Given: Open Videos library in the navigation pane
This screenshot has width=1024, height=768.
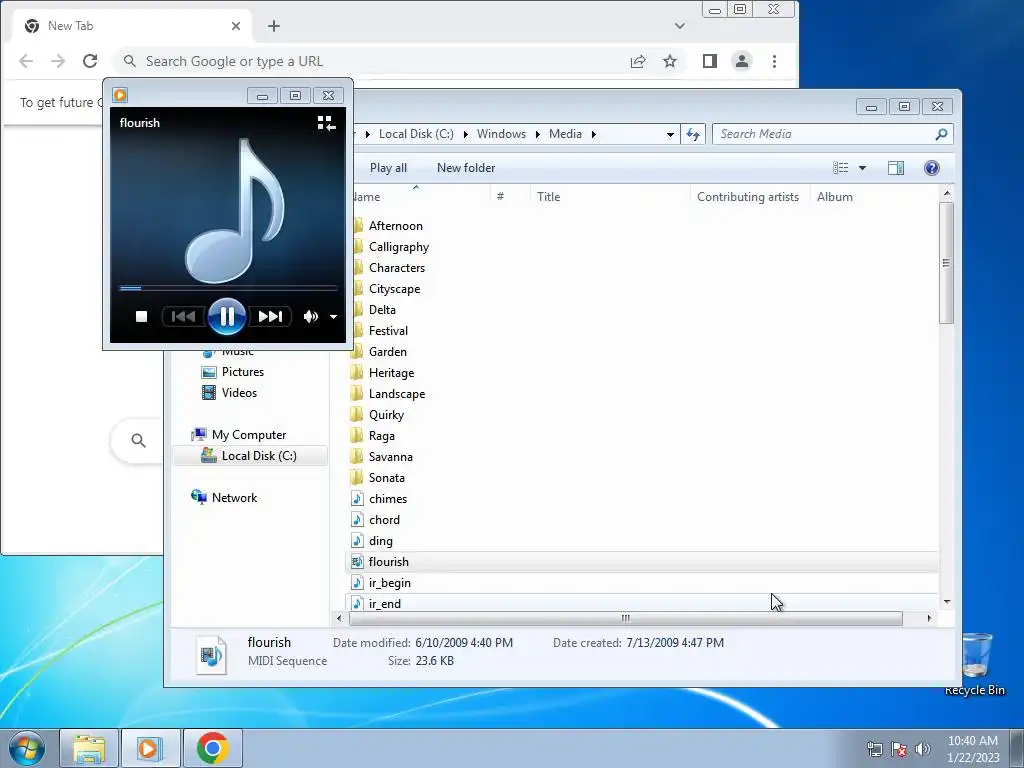Looking at the screenshot, I should pyautogui.click(x=239, y=392).
